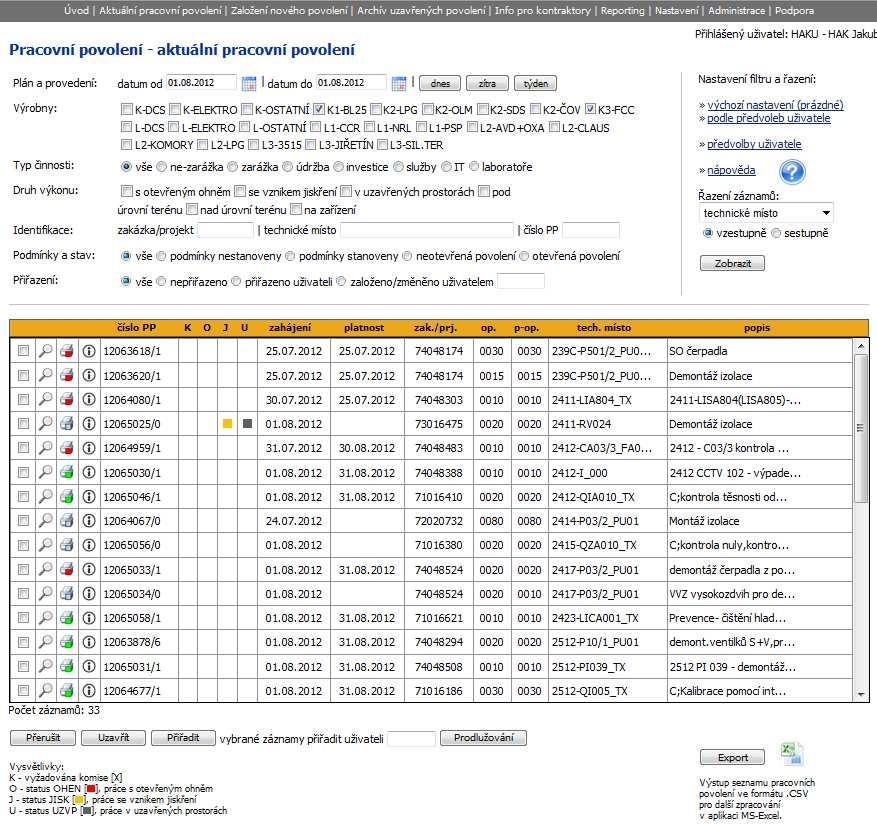Screen dimensions: 877x831
Task: Click the 'dnes' date button
Action: 440,83
